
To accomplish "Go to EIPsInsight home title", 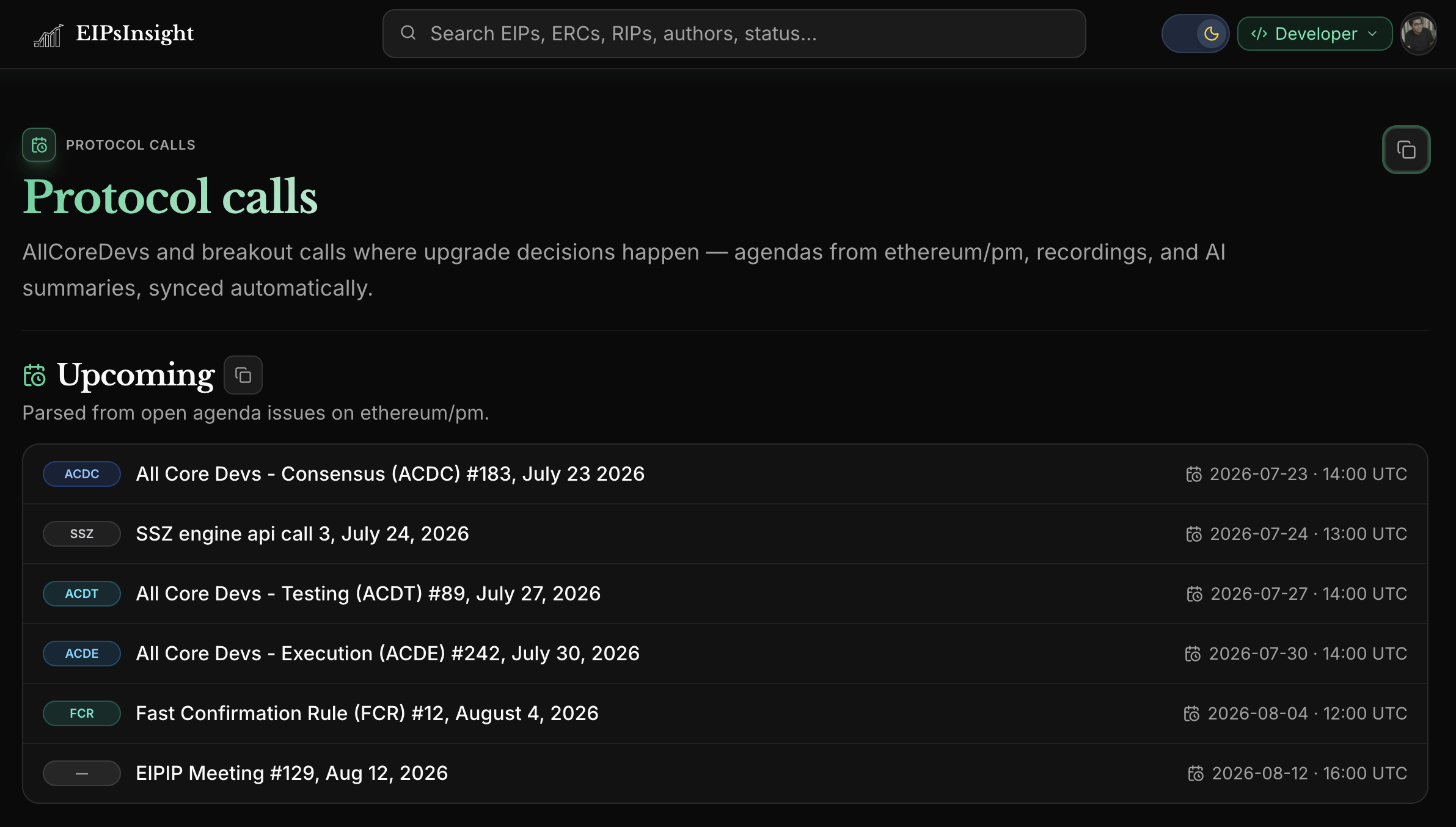I will pyautogui.click(x=134, y=33).
